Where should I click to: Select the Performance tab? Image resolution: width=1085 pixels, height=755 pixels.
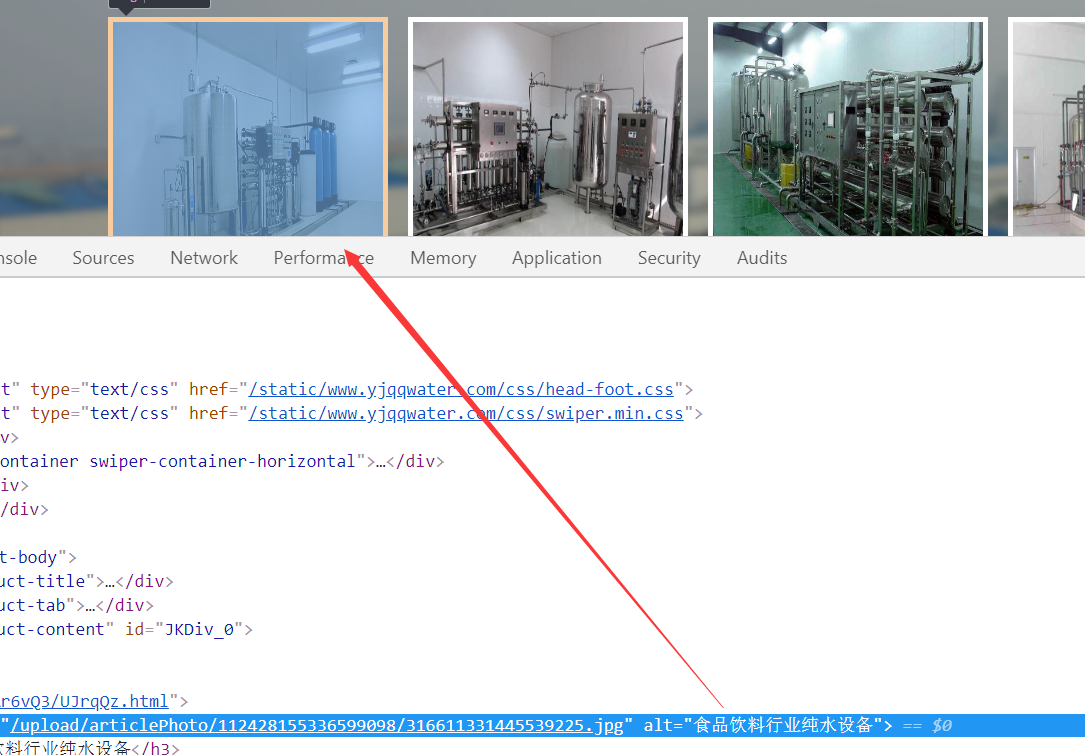[x=323, y=258]
